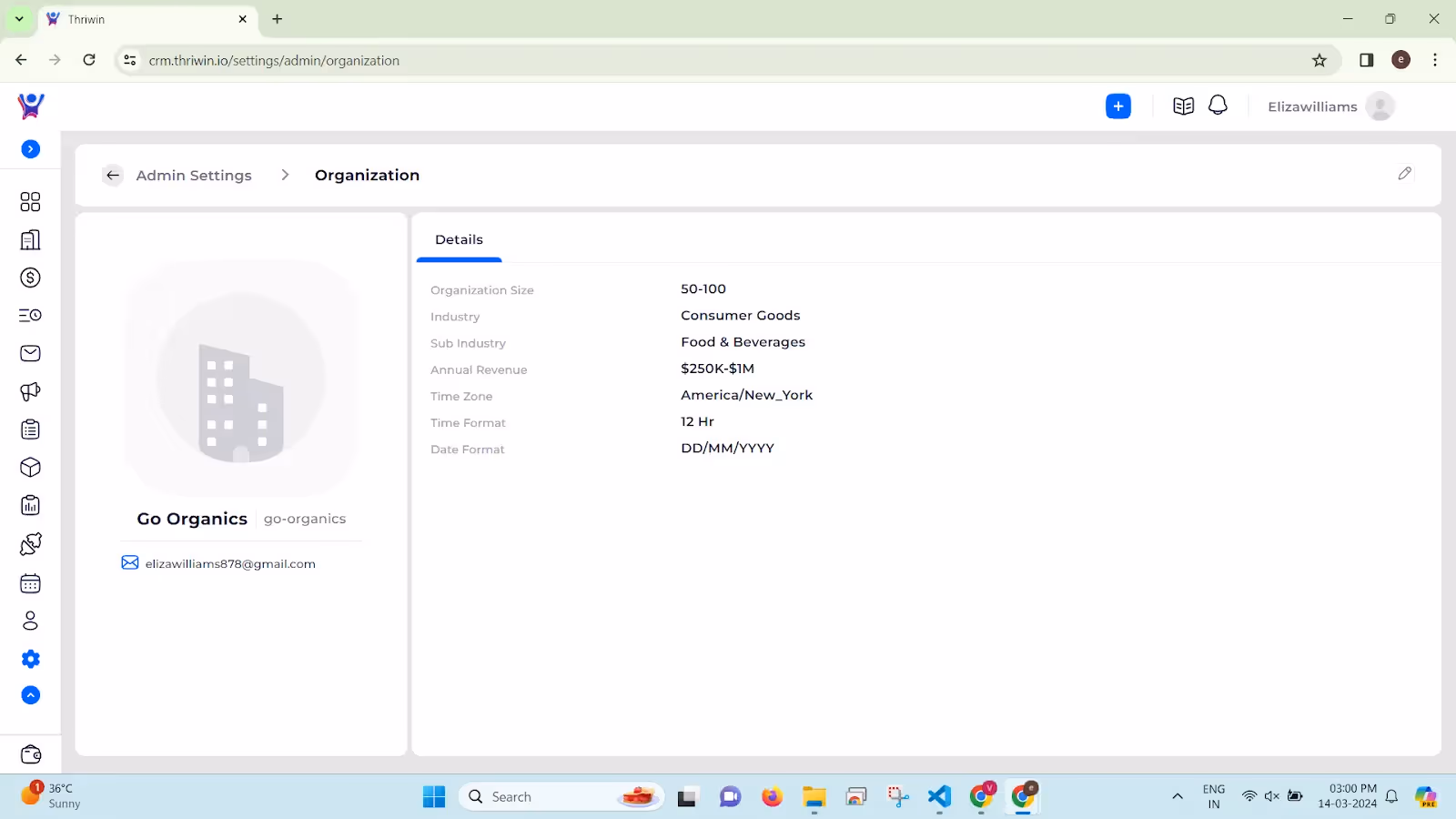Open the integrations plug icon
The image size is (1456, 819).
[30, 544]
